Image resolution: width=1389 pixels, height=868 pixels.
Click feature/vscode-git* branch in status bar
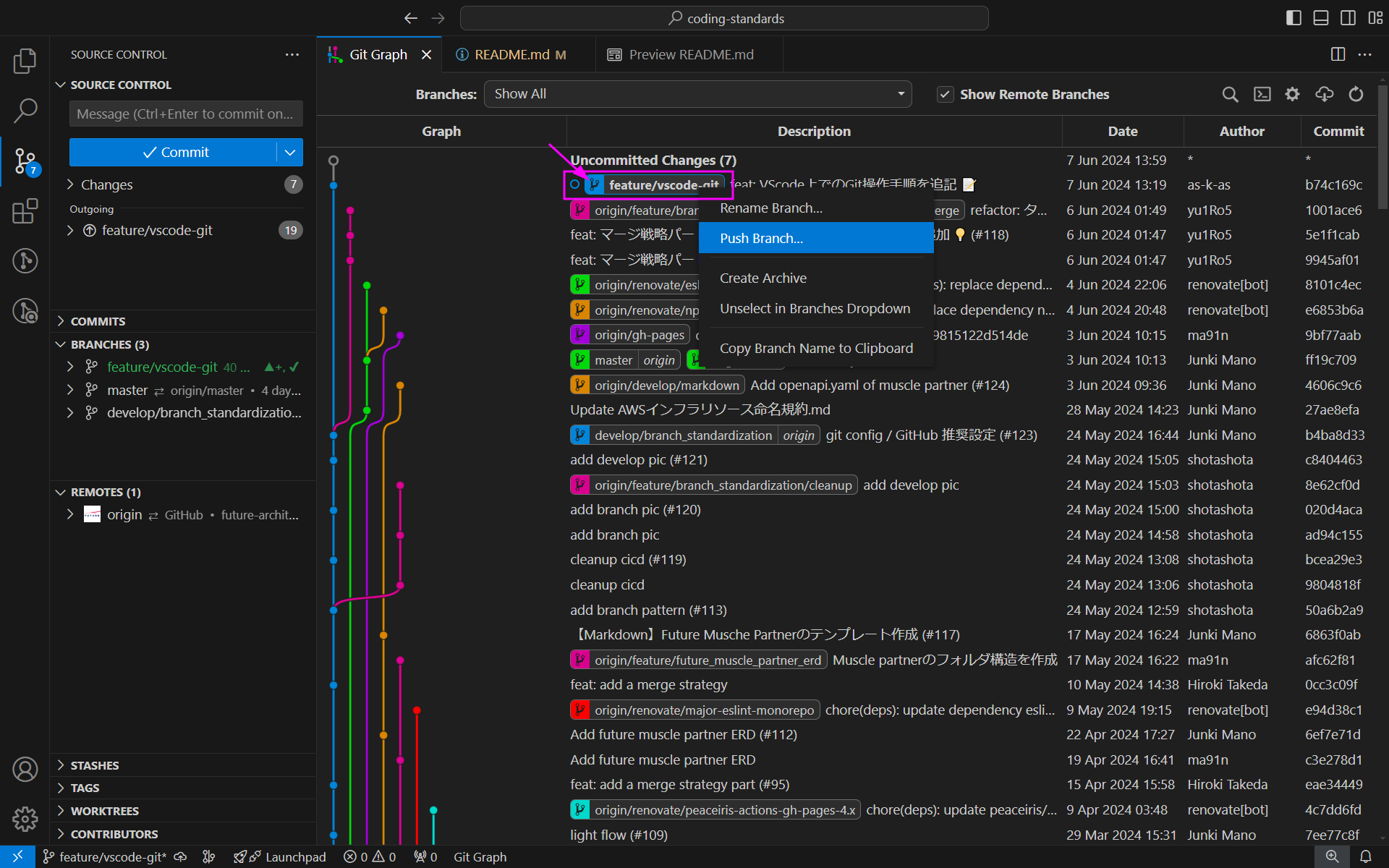[105, 856]
